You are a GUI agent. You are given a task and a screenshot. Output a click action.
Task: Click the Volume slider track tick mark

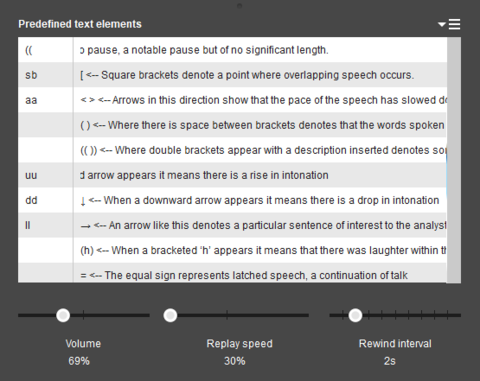[x=83, y=315]
